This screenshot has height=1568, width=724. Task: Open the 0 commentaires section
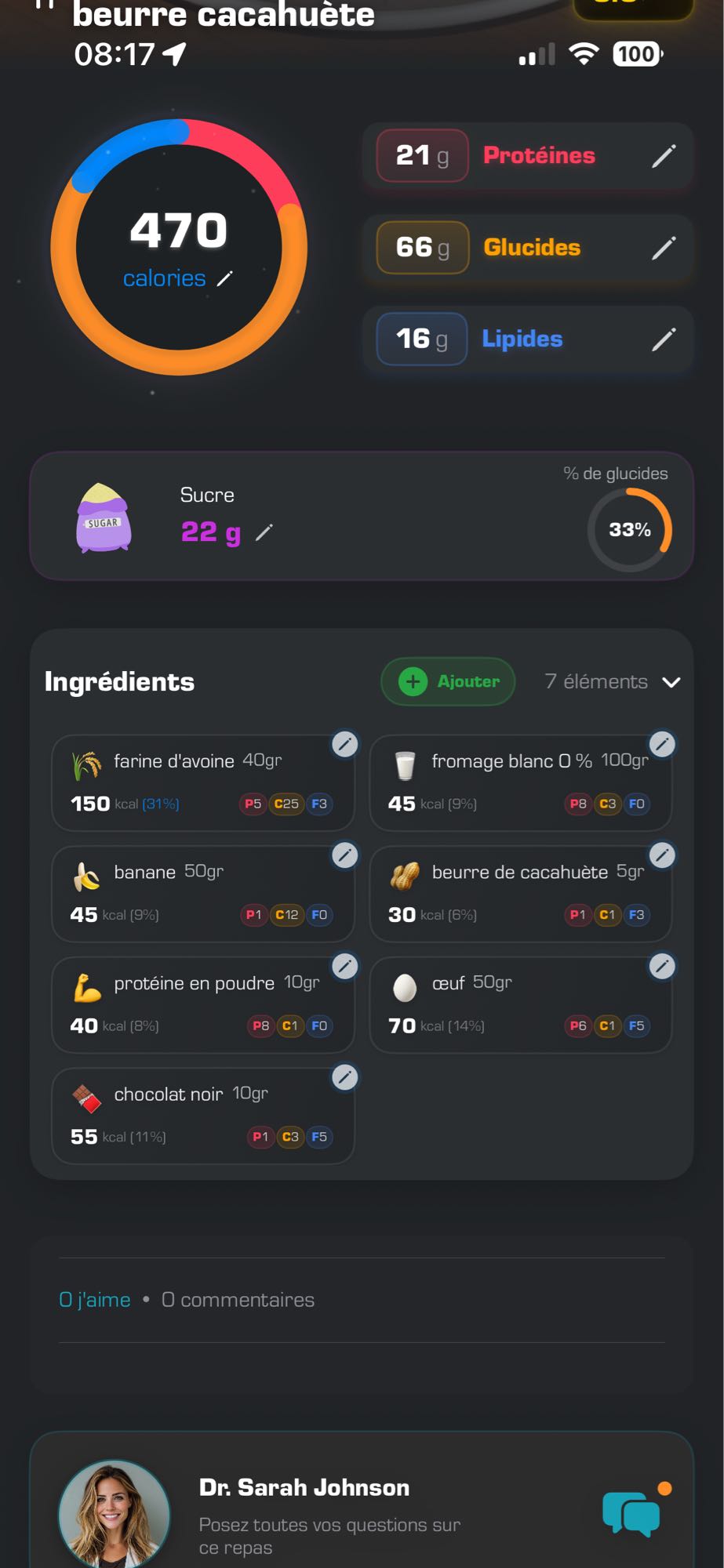238,1300
